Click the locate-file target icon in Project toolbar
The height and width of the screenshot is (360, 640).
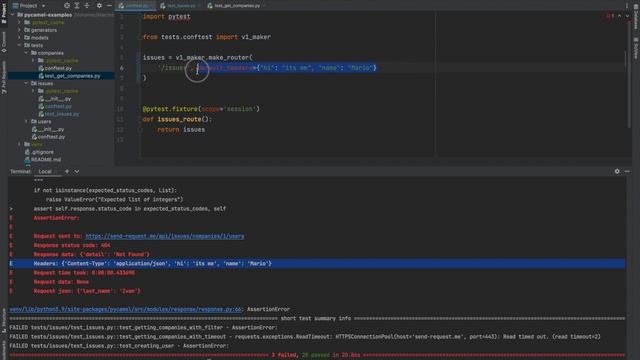pos(67,6)
